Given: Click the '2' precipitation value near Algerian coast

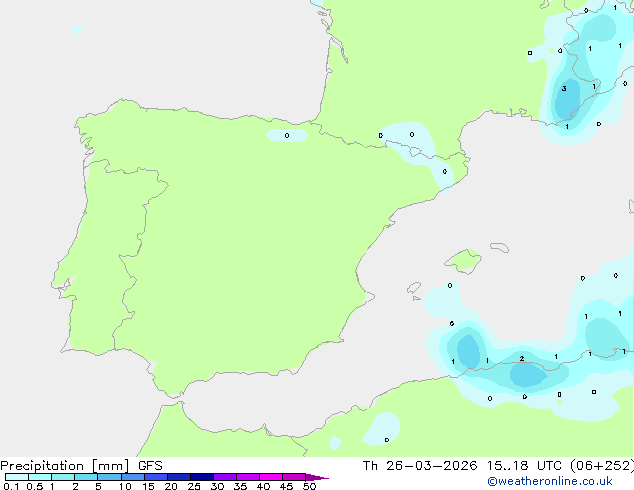Looking at the screenshot, I should coord(522,359).
